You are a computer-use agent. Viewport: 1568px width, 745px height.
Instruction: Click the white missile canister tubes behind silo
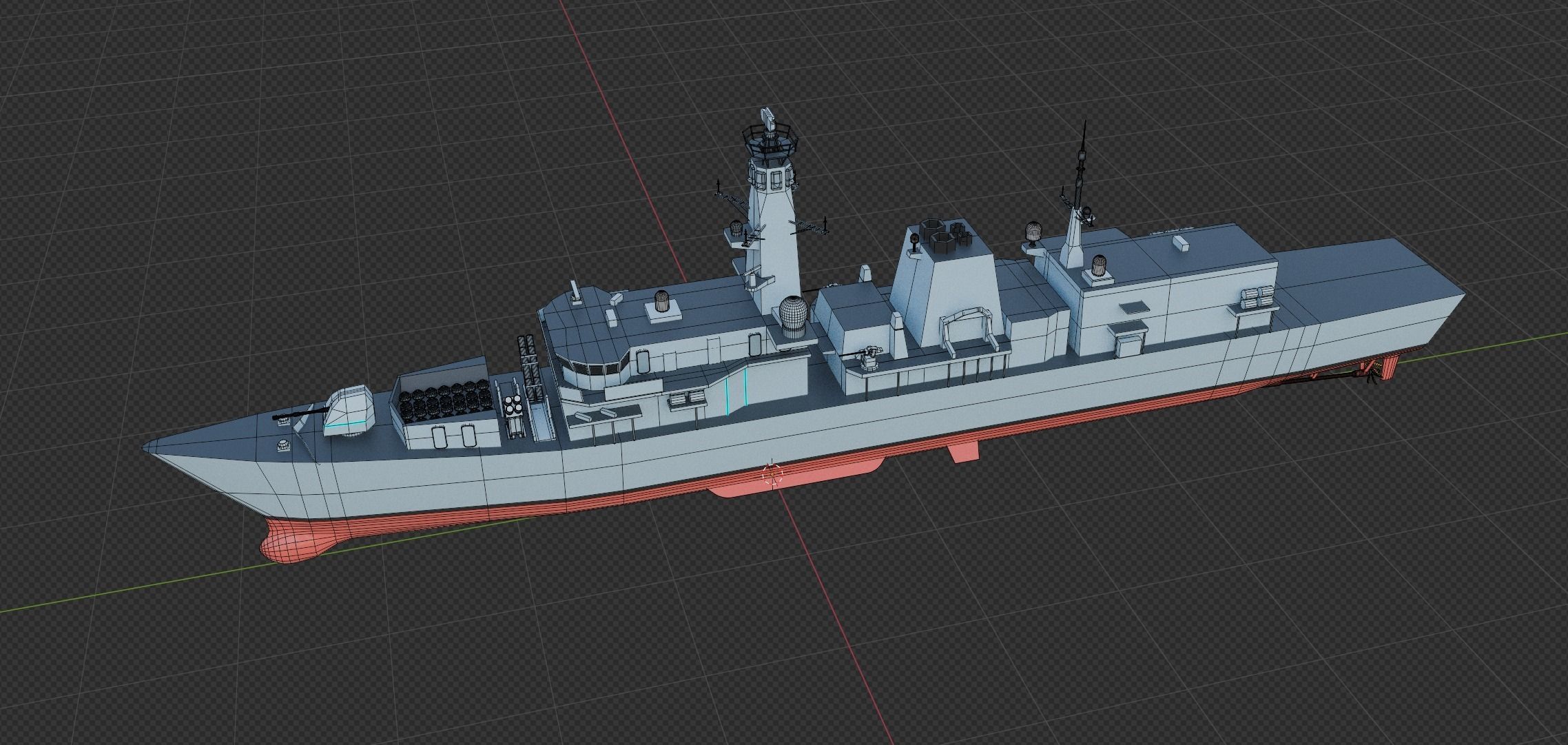tap(513, 407)
